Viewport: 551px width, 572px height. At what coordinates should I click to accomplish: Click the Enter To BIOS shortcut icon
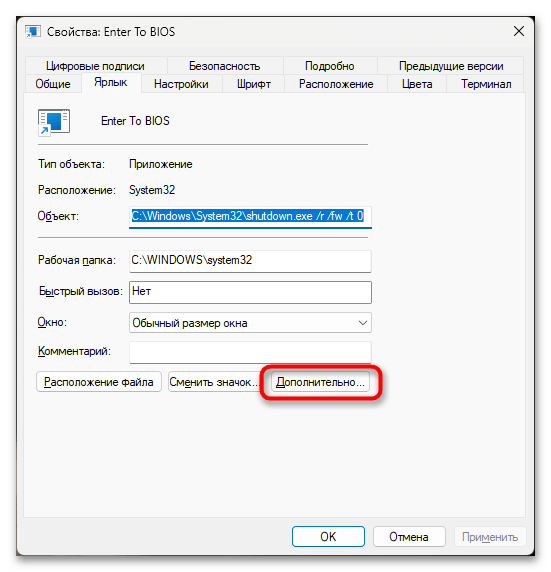click(x=54, y=122)
